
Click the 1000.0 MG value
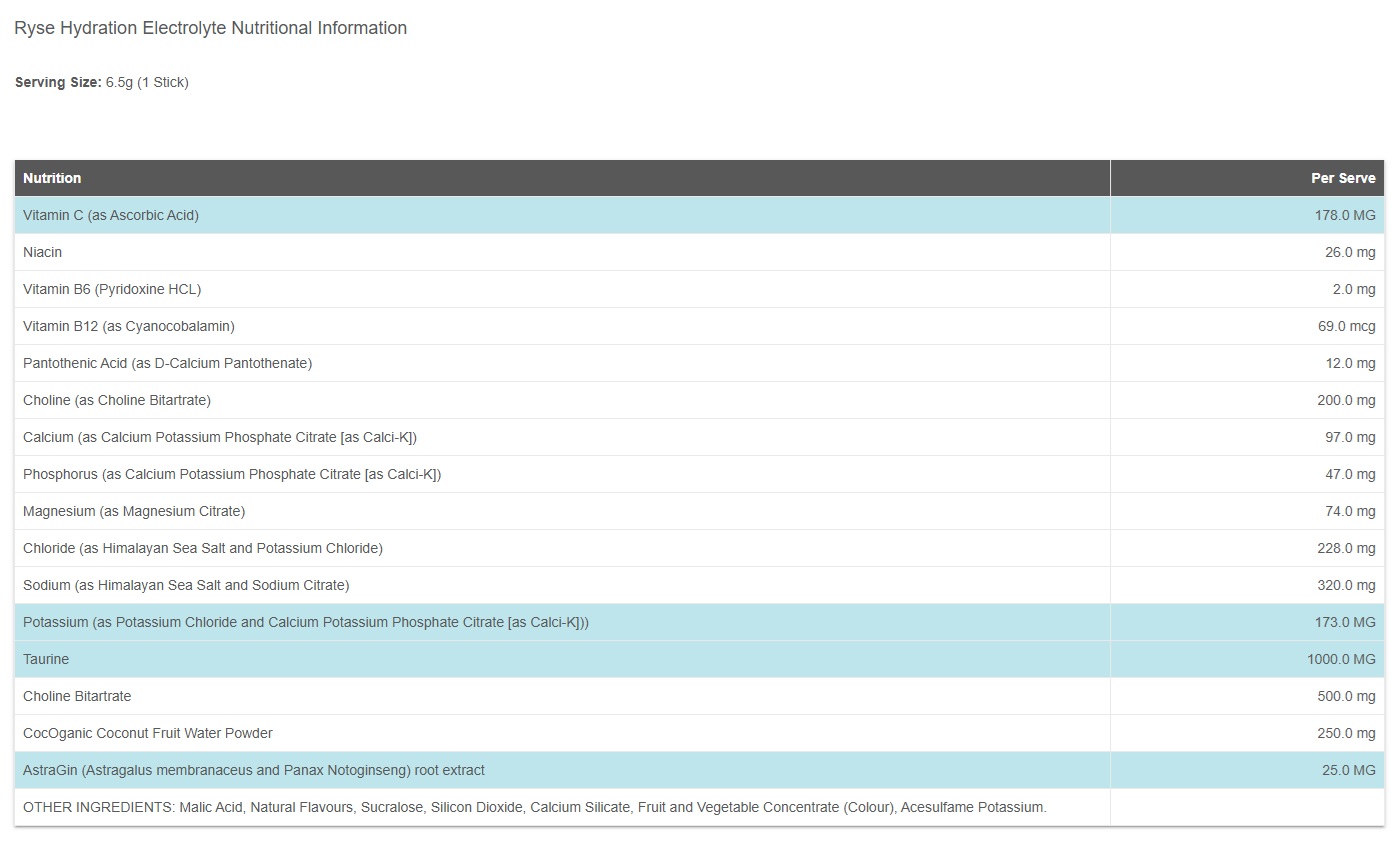1341,659
